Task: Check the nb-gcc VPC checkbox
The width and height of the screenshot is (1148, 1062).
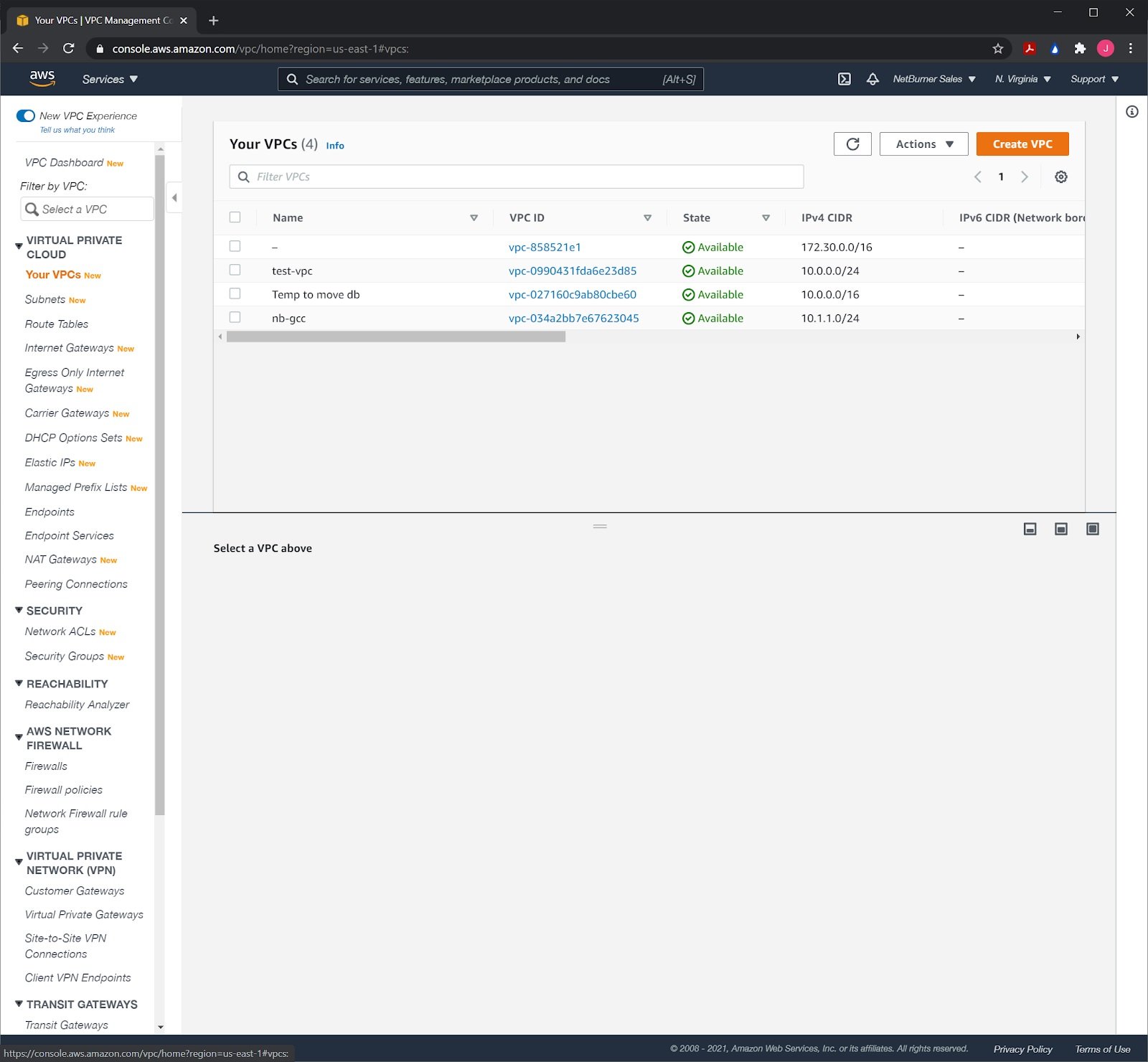Action: [x=235, y=318]
